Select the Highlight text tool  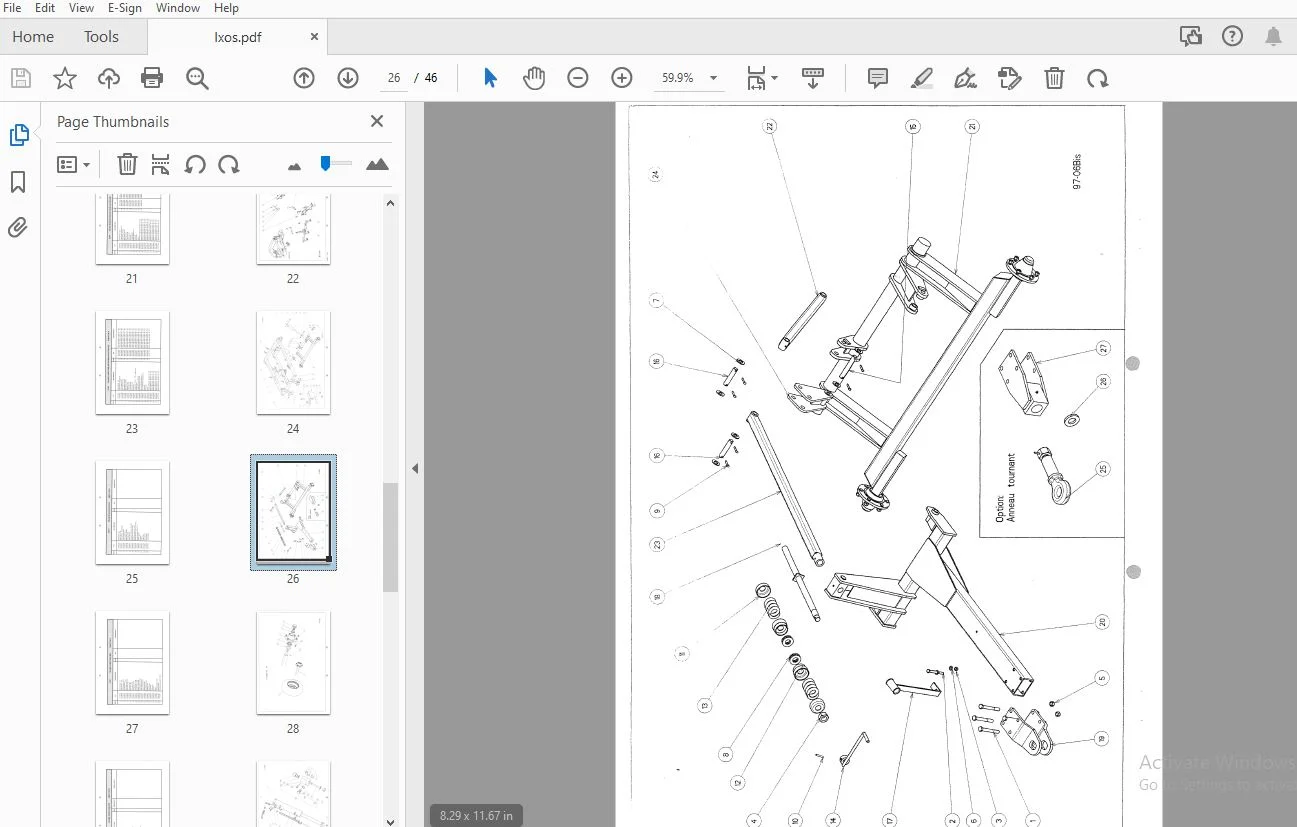(x=922, y=78)
